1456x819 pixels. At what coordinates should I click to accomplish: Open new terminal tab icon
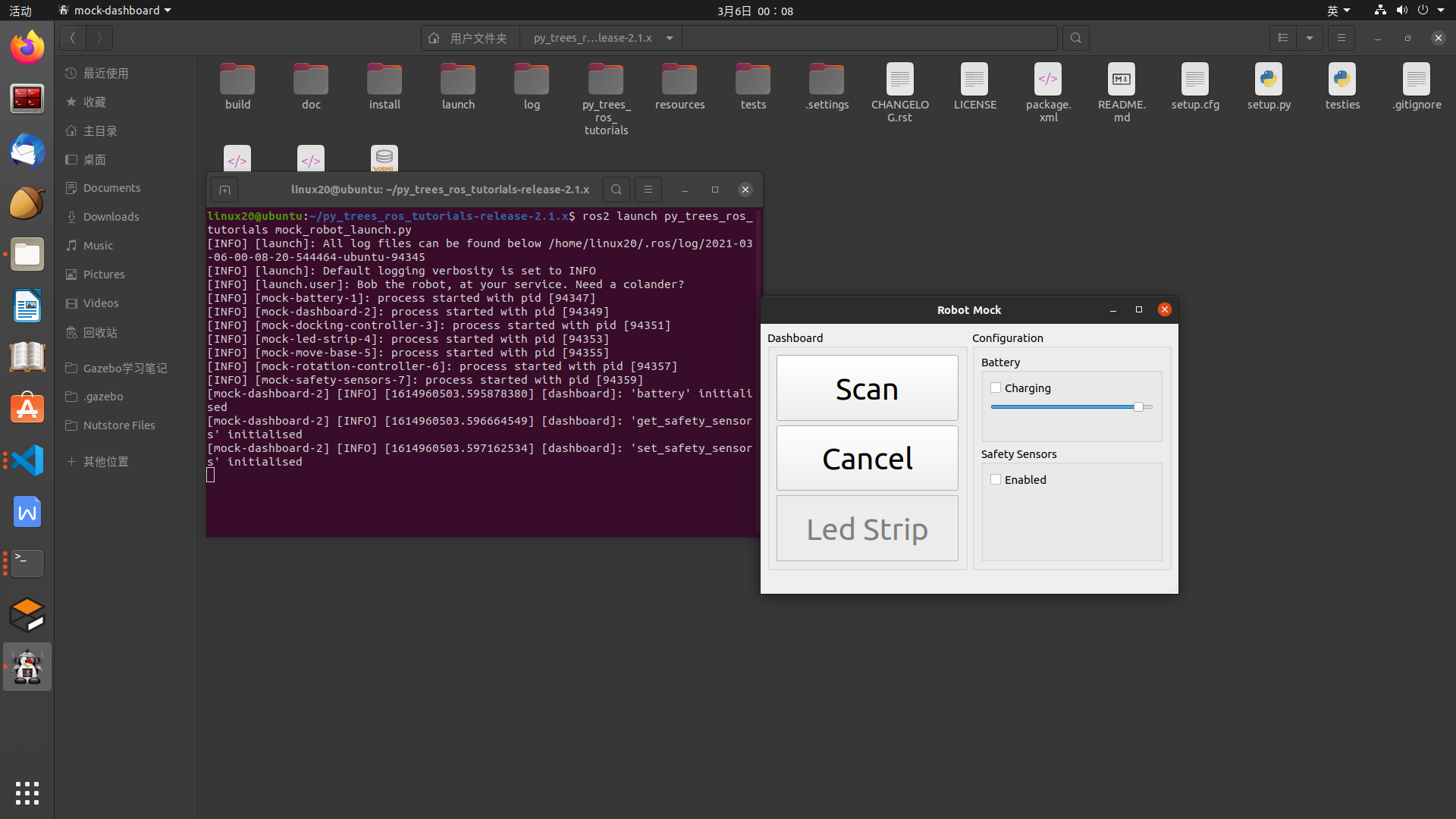(224, 190)
